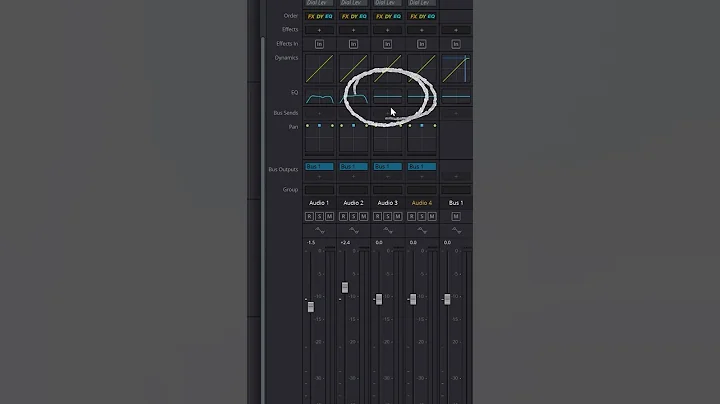Open processing Order for Audio 2
The height and width of the screenshot is (404, 720).
coord(354,16)
